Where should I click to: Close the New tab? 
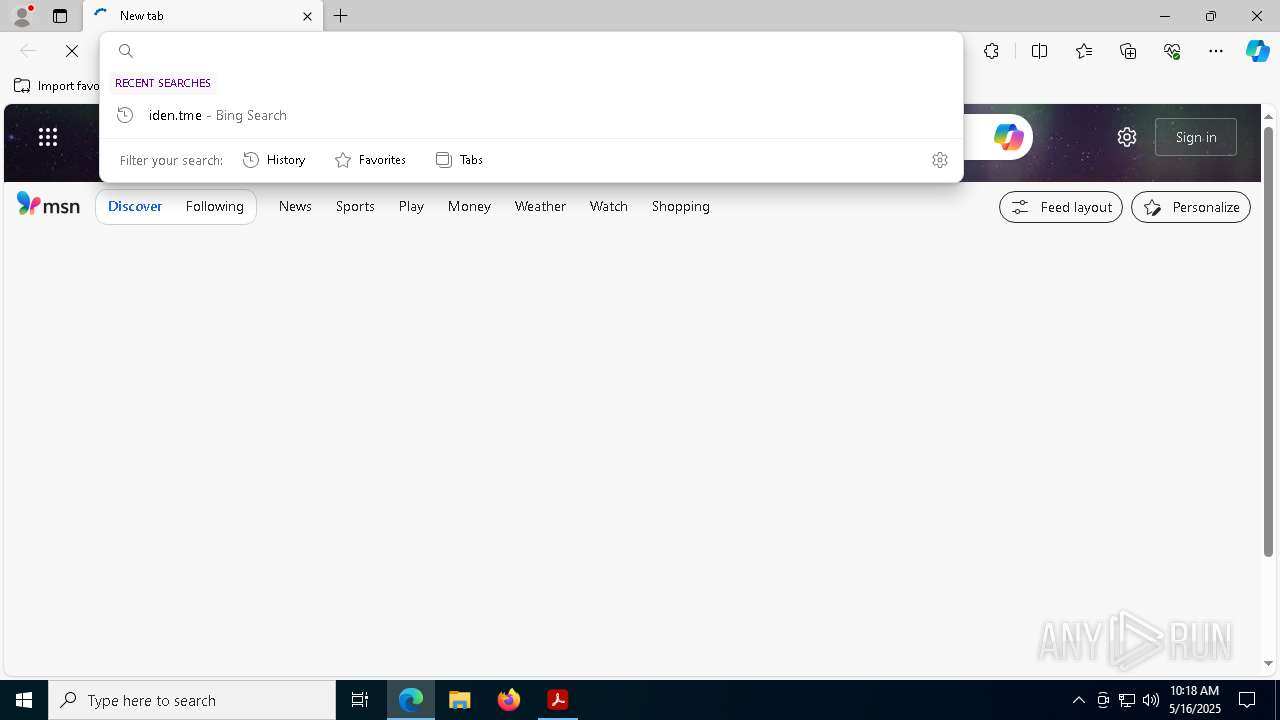[x=307, y=16]
